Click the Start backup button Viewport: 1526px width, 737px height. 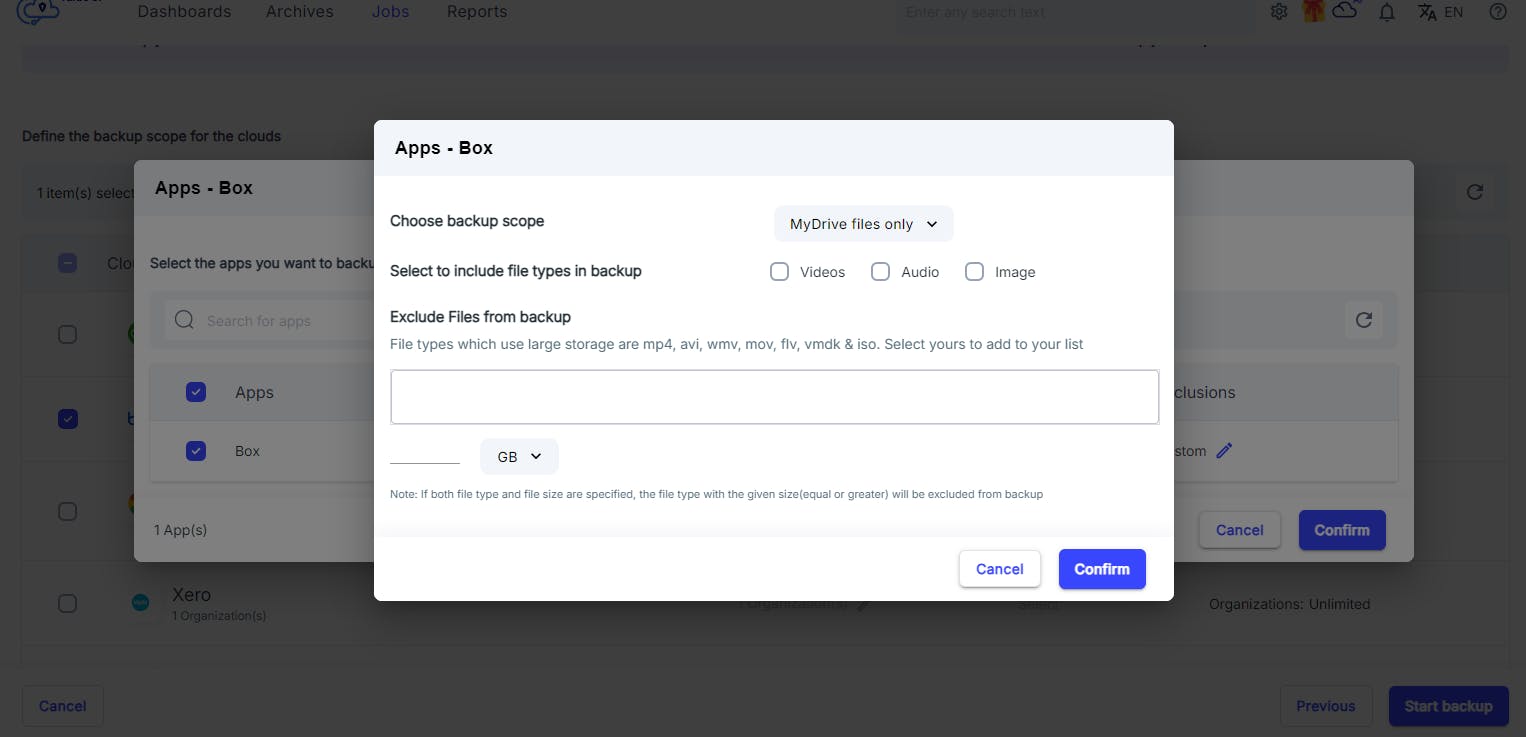tap(1448, 706)
